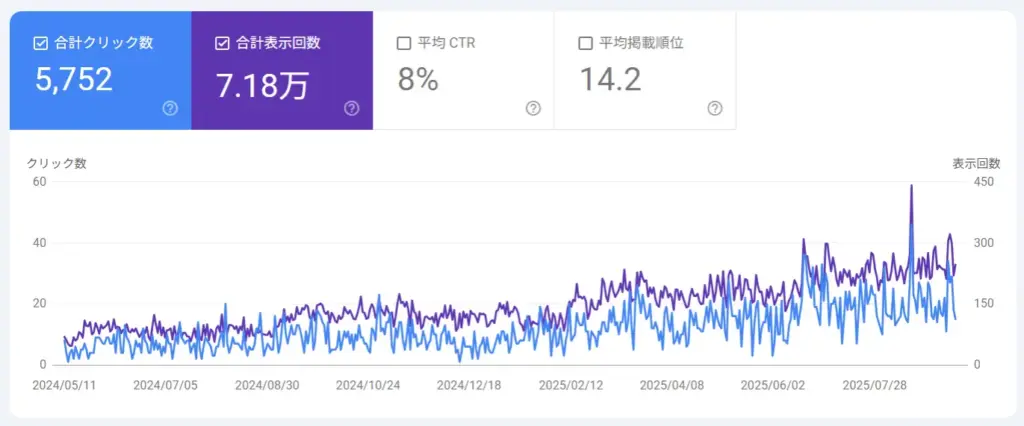Uncheck the 合計表示回数 checkbox

[222, 43]
